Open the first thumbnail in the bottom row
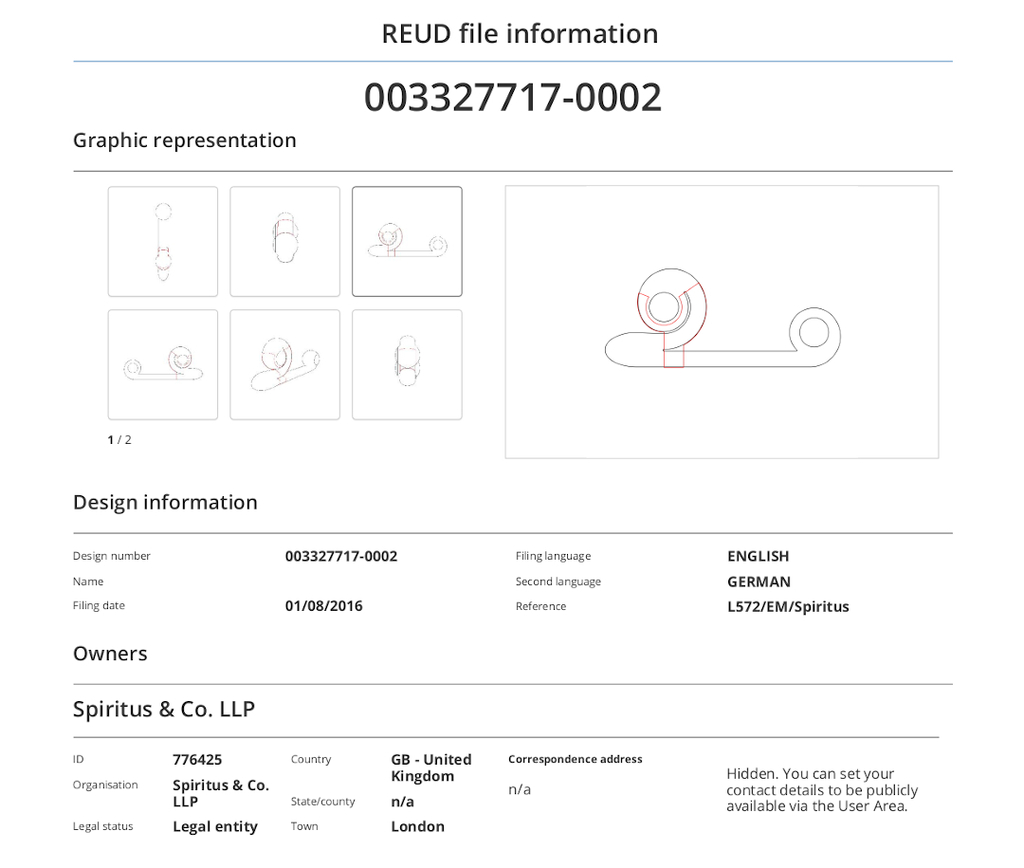 163,365
